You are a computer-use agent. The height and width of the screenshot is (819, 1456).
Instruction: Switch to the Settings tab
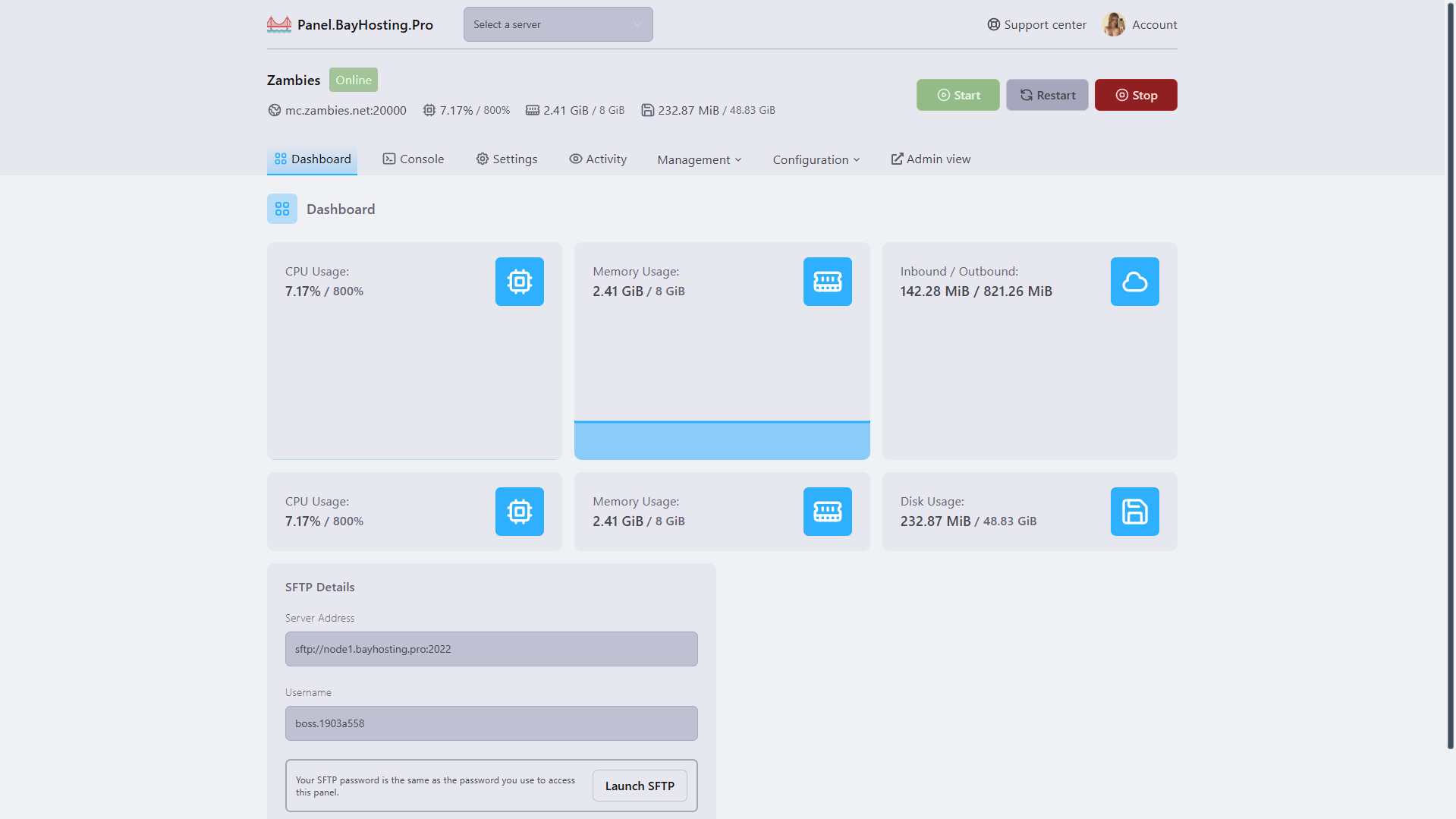[x=506, y=159]
